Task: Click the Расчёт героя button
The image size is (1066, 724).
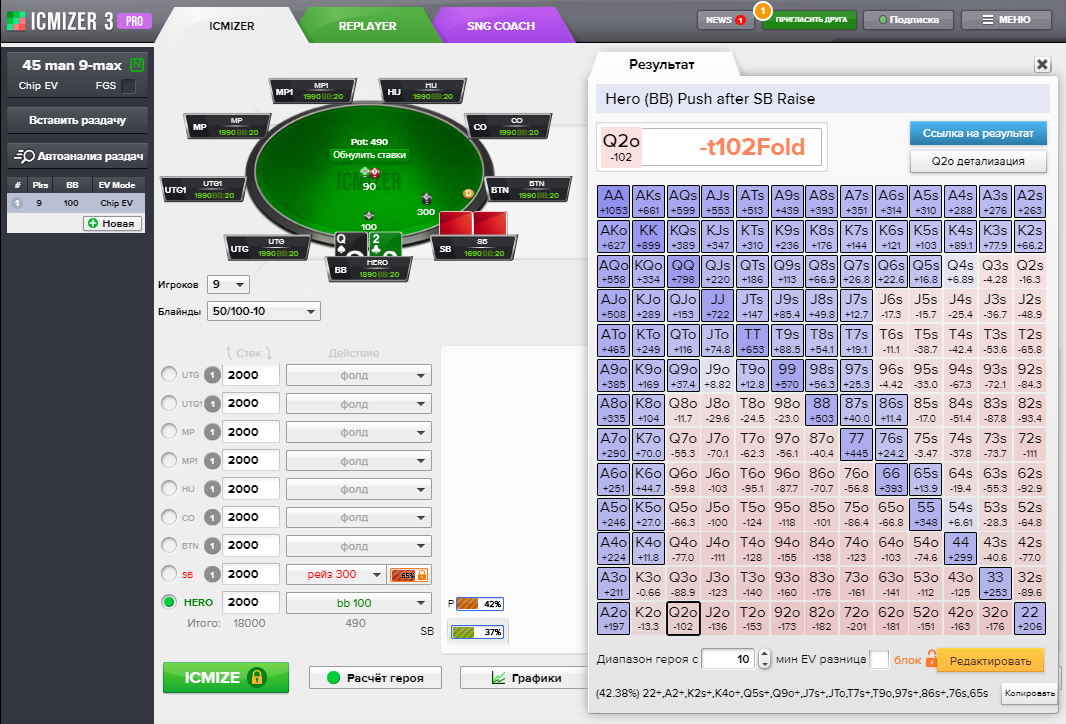Action: [375, 678]
